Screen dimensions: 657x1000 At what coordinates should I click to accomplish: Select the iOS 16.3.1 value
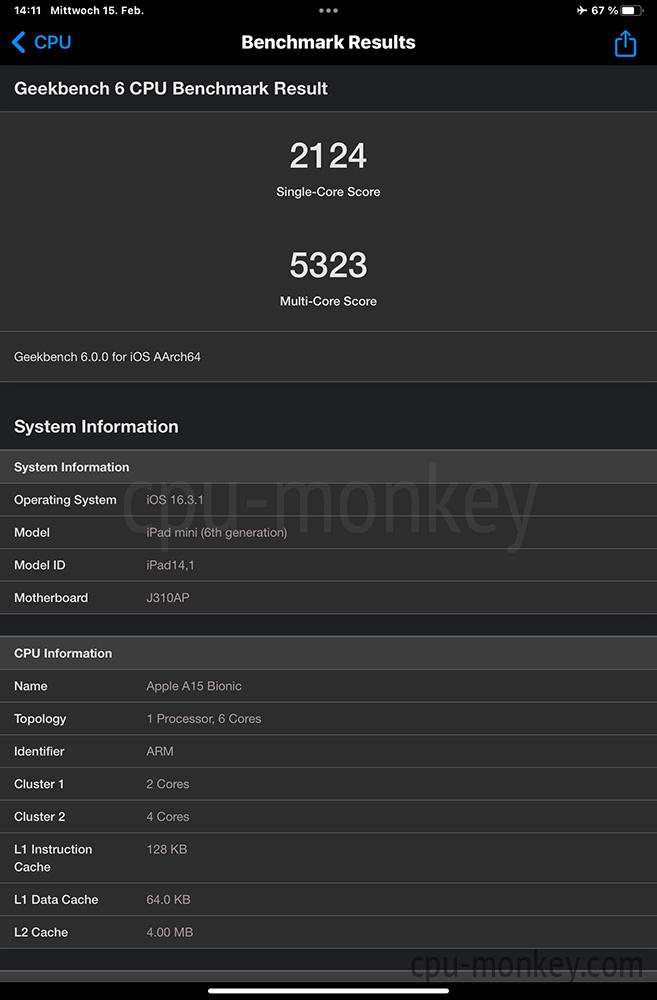click(175, 499)
